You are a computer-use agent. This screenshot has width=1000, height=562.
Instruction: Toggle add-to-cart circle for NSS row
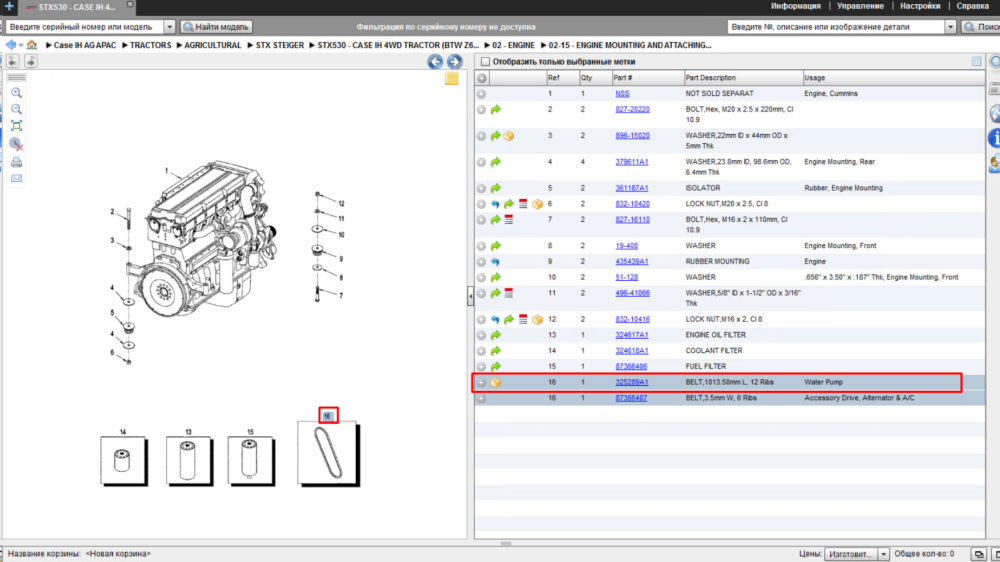[x=482, y=94]
